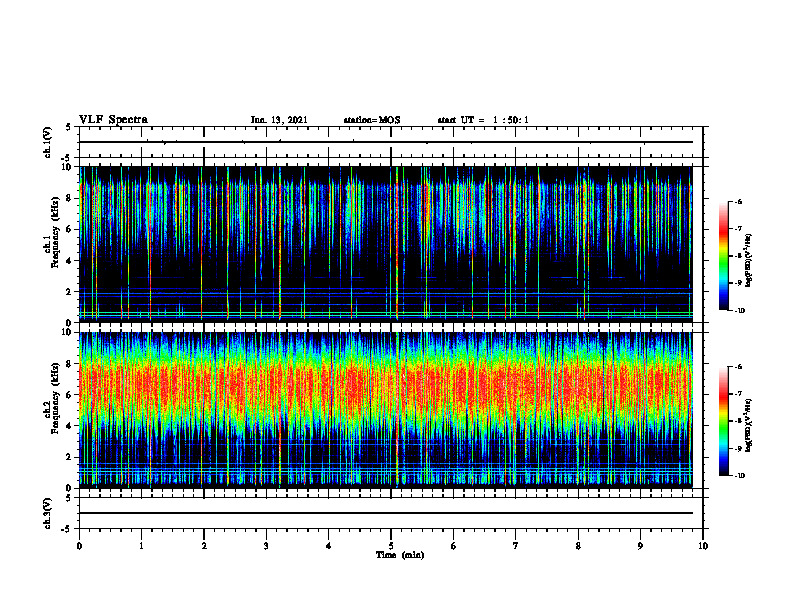Click the date label "Jan. 13, 2021"
792x612 pixels.
pos(279,120)
